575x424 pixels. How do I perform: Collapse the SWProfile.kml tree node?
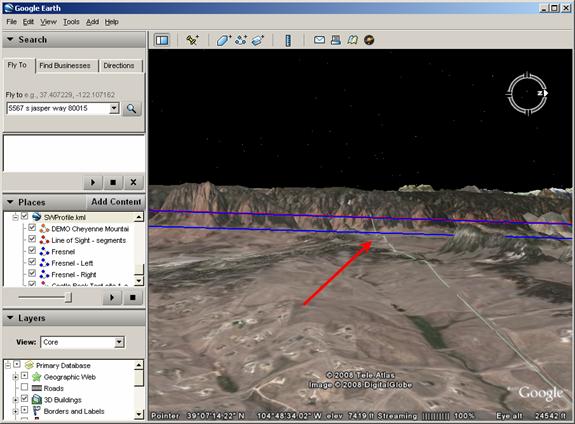(x=15, y=218)
